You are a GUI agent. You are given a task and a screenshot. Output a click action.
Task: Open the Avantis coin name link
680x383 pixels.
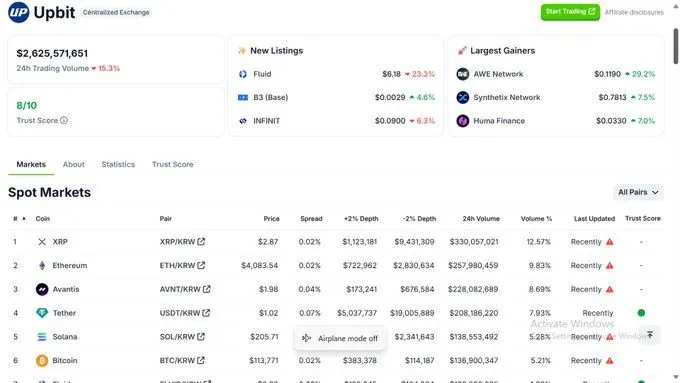pos(66,289)
